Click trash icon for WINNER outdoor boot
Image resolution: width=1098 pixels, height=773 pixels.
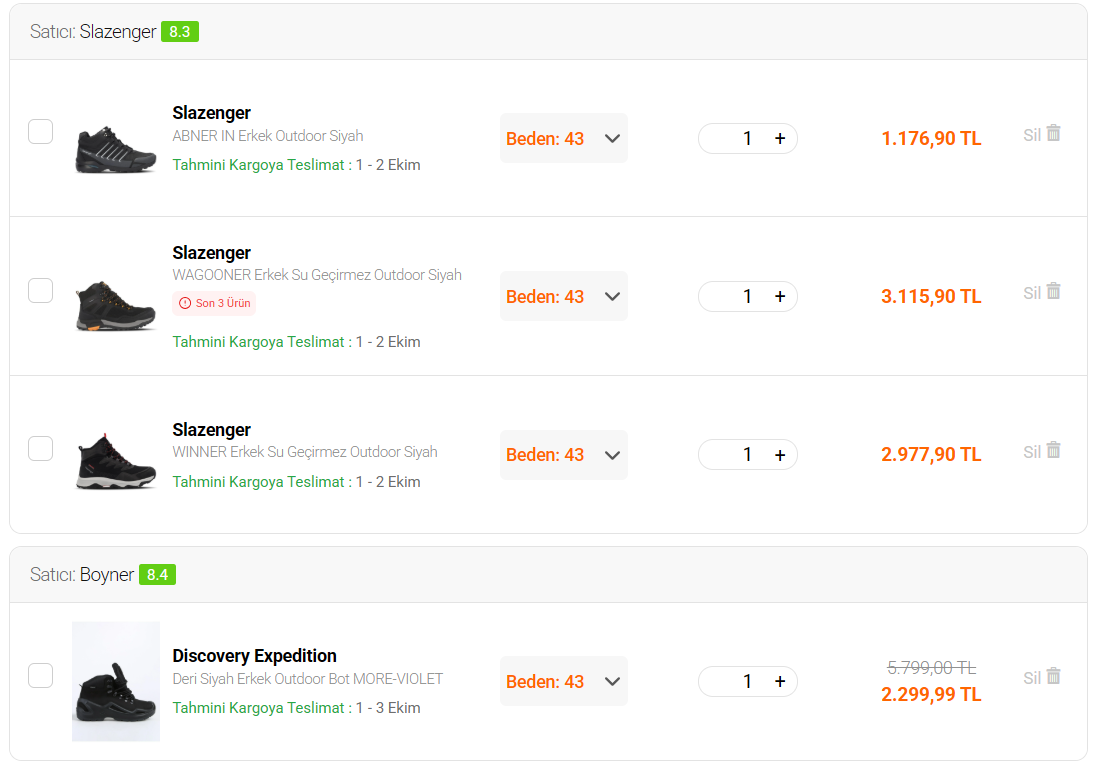click(x=1053, y=450)
